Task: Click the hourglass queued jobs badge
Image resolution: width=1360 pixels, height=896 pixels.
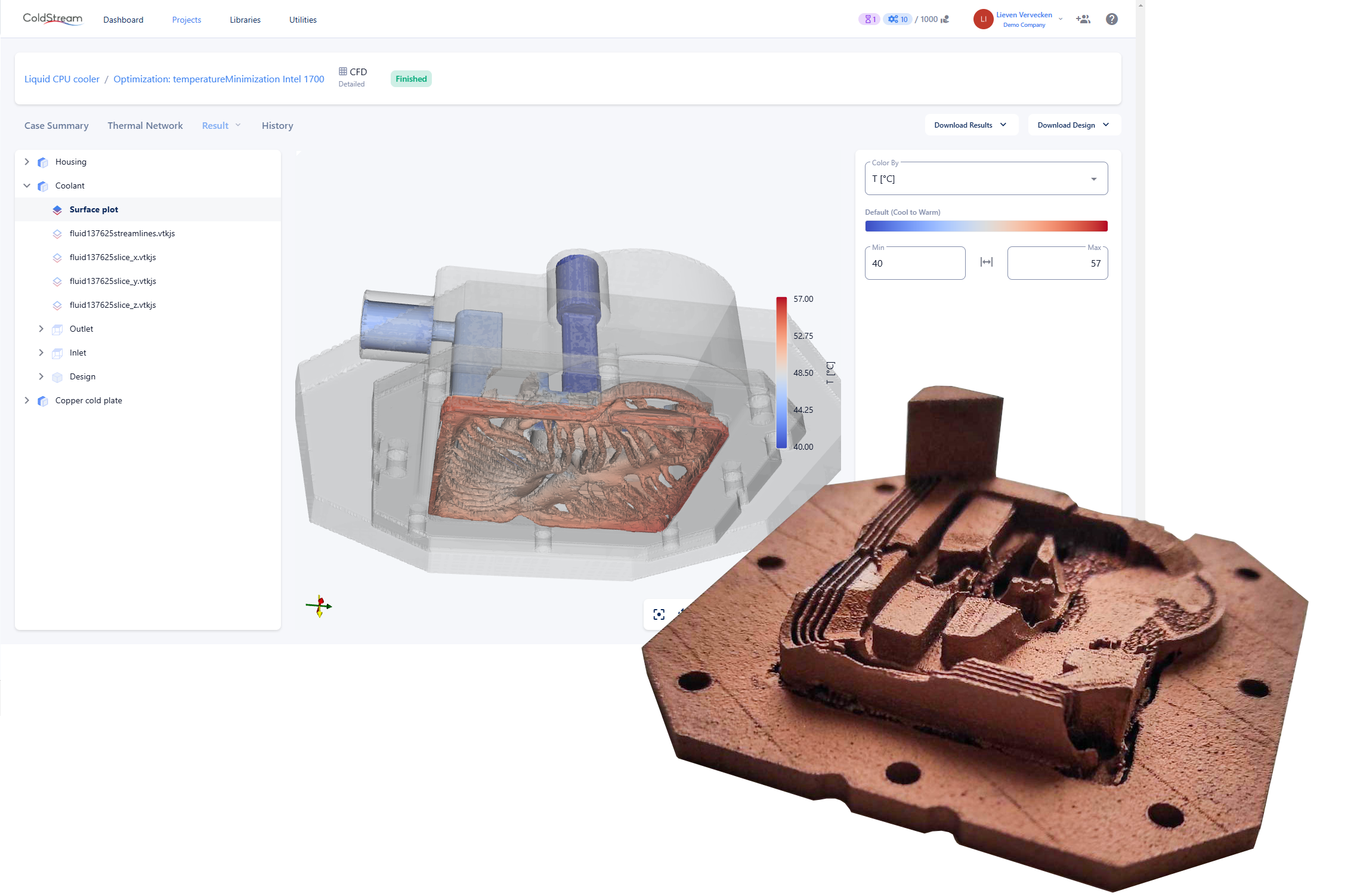Action: tap(869, 19)
